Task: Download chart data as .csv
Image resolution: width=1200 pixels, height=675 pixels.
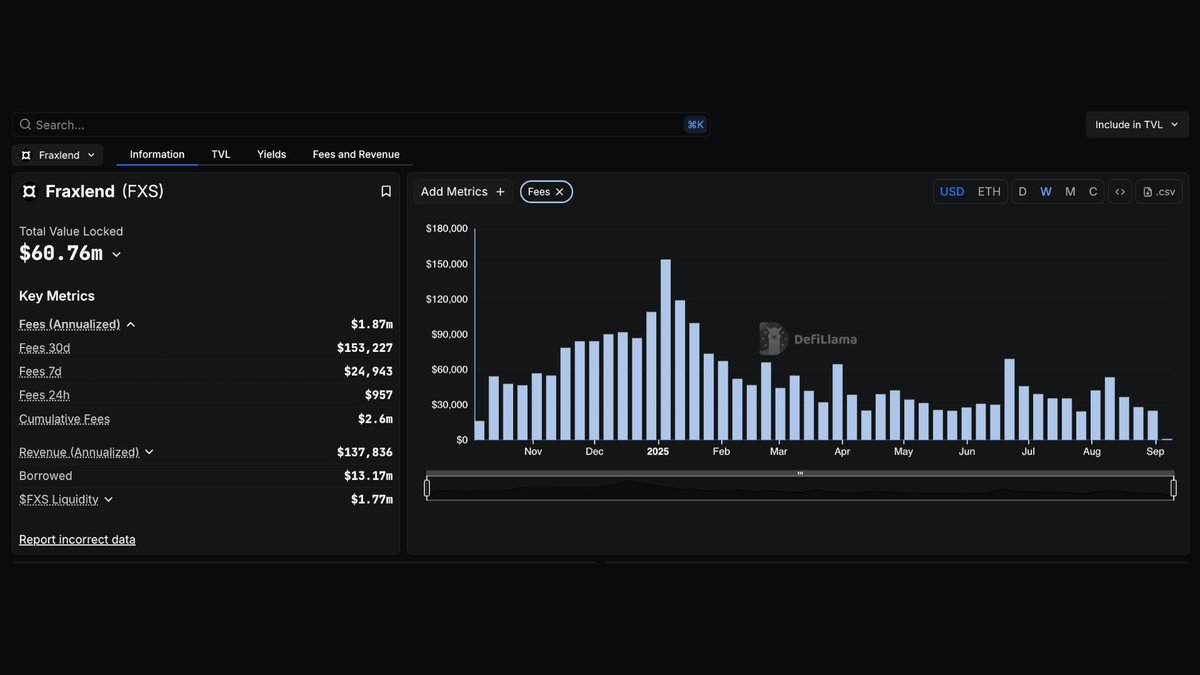Action: 1159,192
